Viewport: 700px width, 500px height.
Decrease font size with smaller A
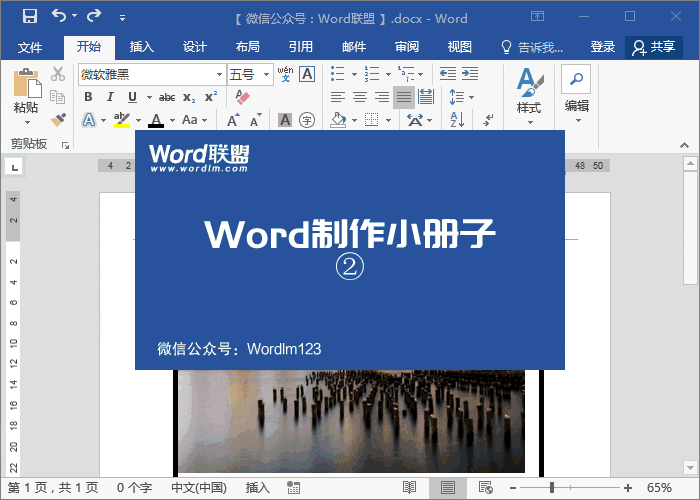point(255,120)
